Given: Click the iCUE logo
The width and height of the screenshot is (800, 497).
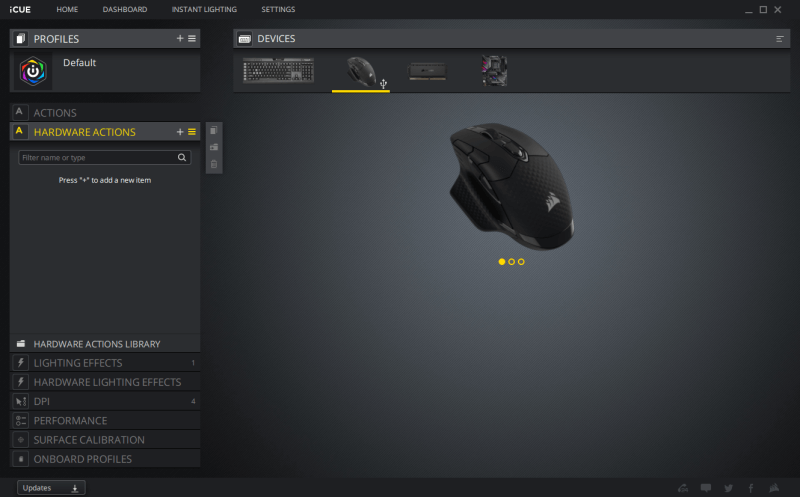Looking at the screenshot, I should coord(20,9).
